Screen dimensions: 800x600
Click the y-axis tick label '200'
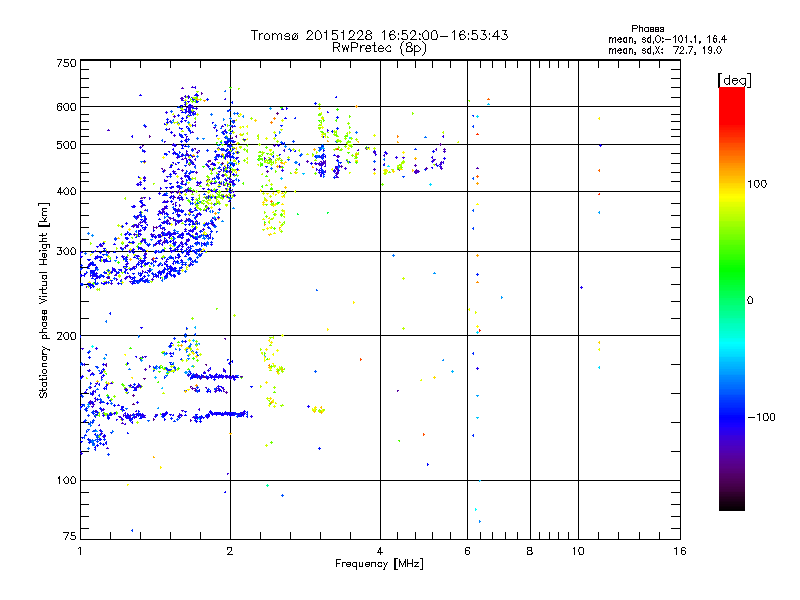[x=66, y=336]
